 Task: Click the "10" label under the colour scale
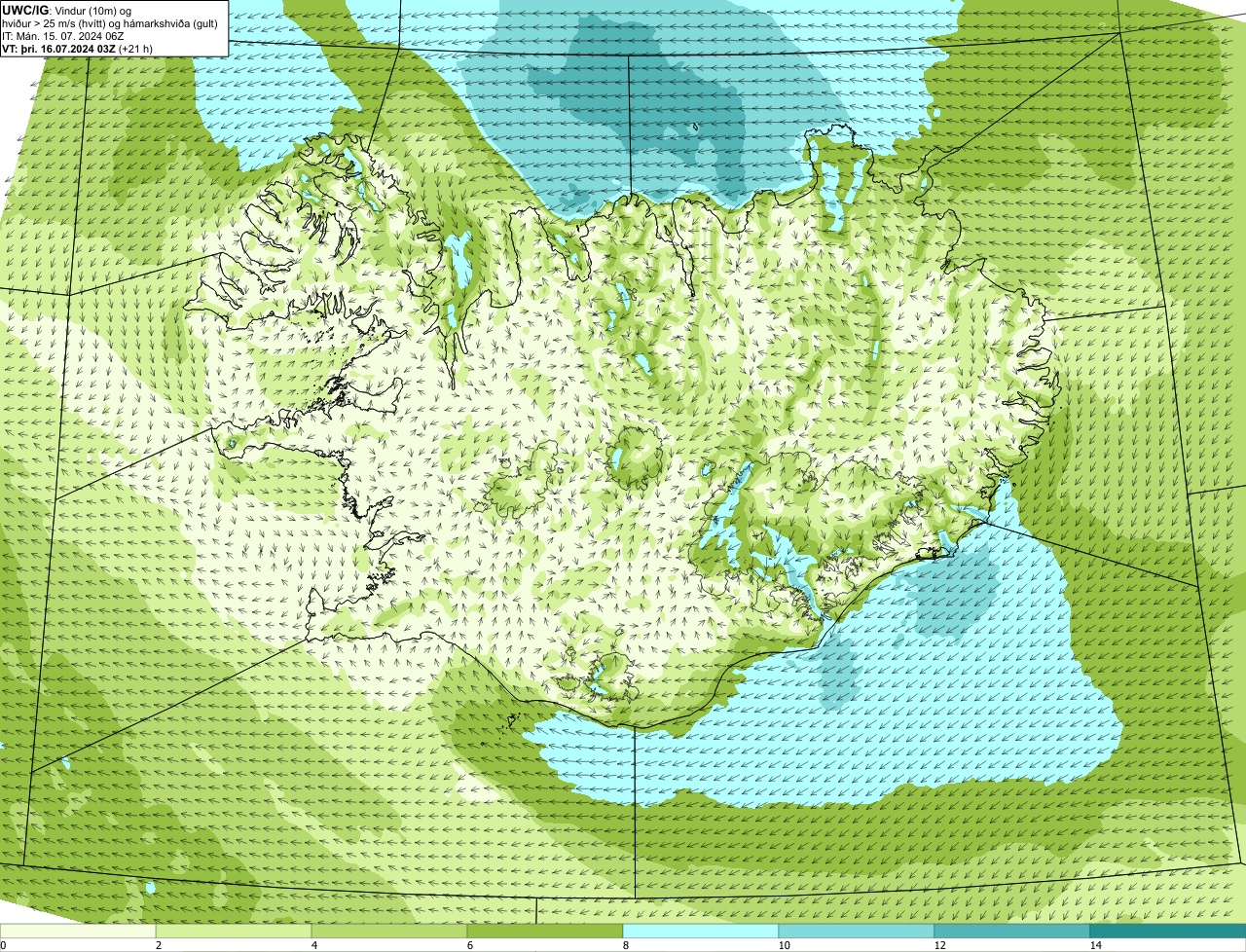[784, 945]
